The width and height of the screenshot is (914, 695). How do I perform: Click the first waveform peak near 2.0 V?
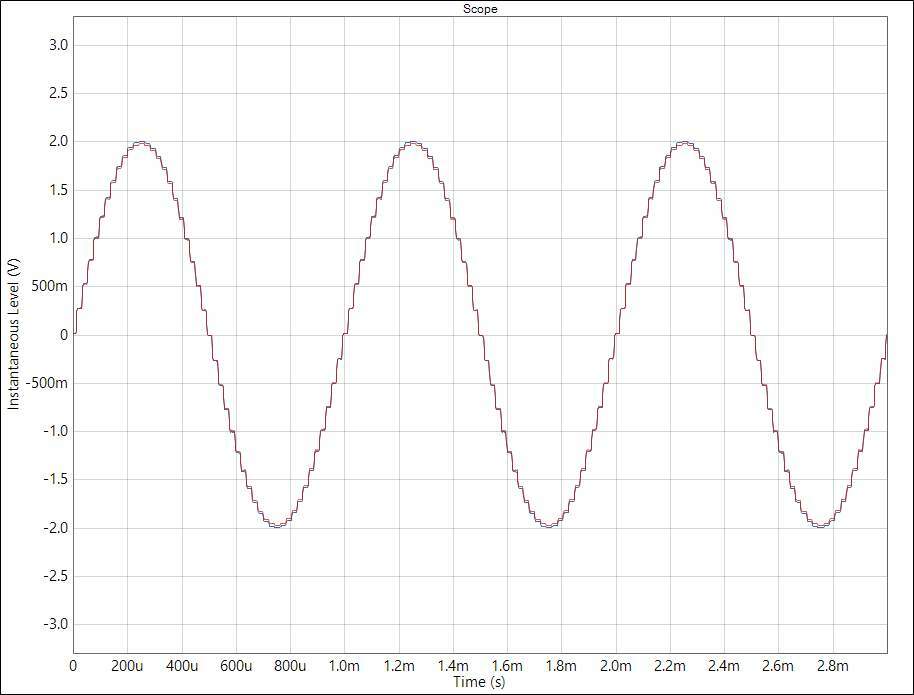[140, 142]
